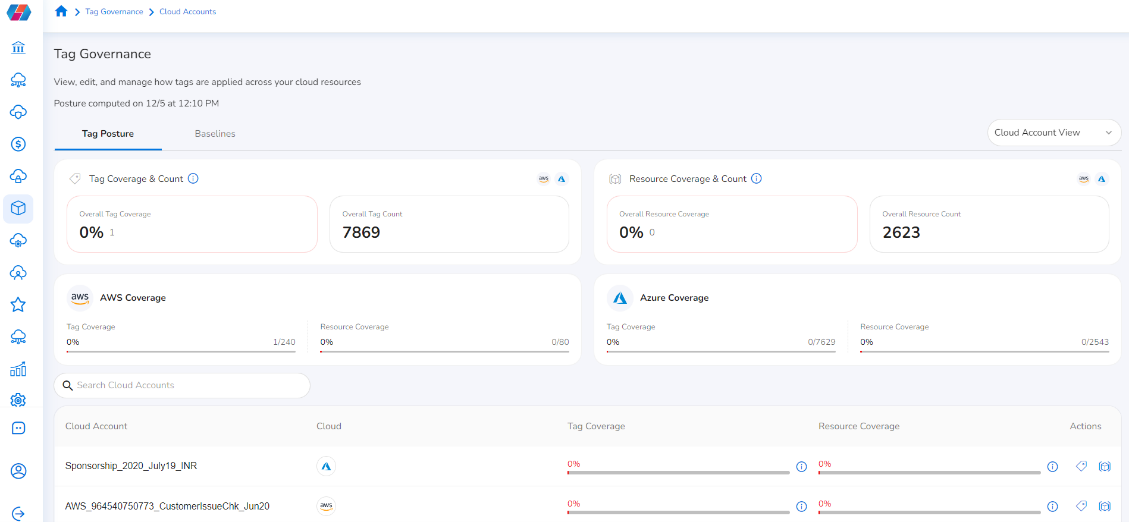Expand the Cloud Account View dropdown

point(1053,133)
